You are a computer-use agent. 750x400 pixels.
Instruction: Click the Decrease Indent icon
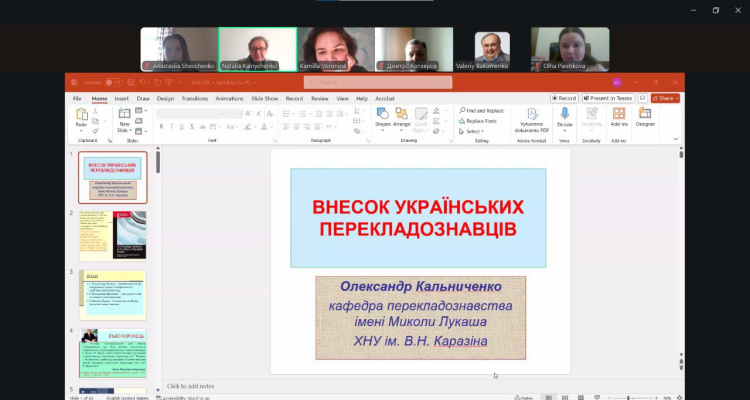tap(319, 113)
